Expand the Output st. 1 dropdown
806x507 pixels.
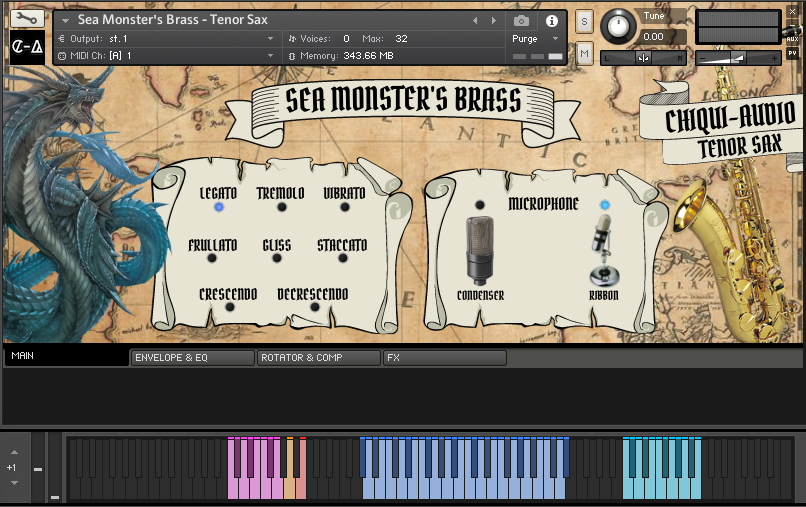click(270, 38)
